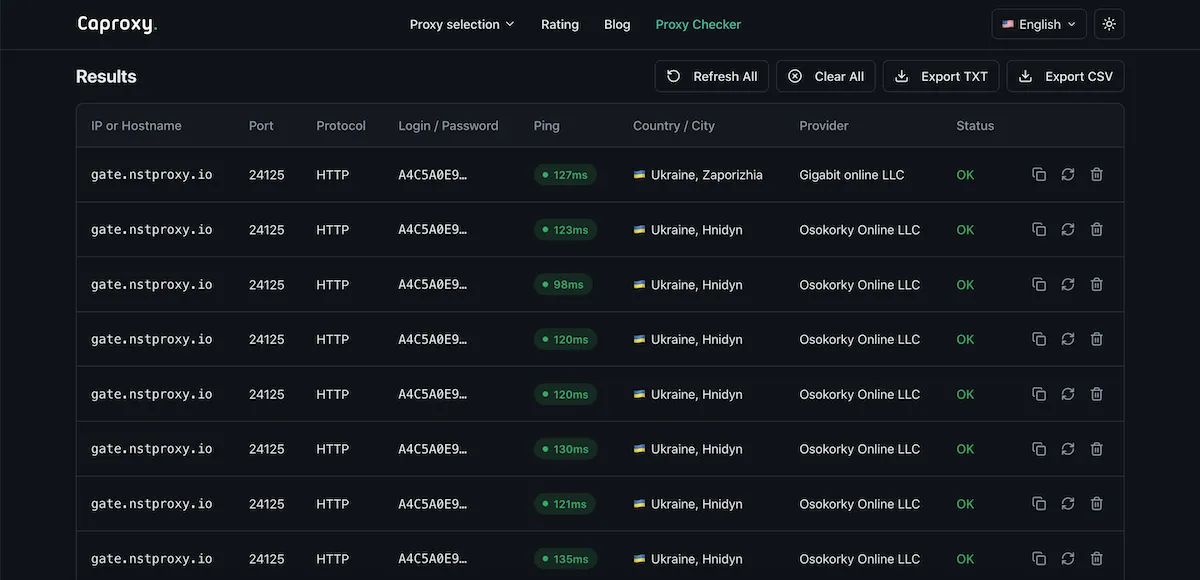Toggle light theme with the sun icon
The height and width of the screenshot is (580, 1200).
(1108, 23)
